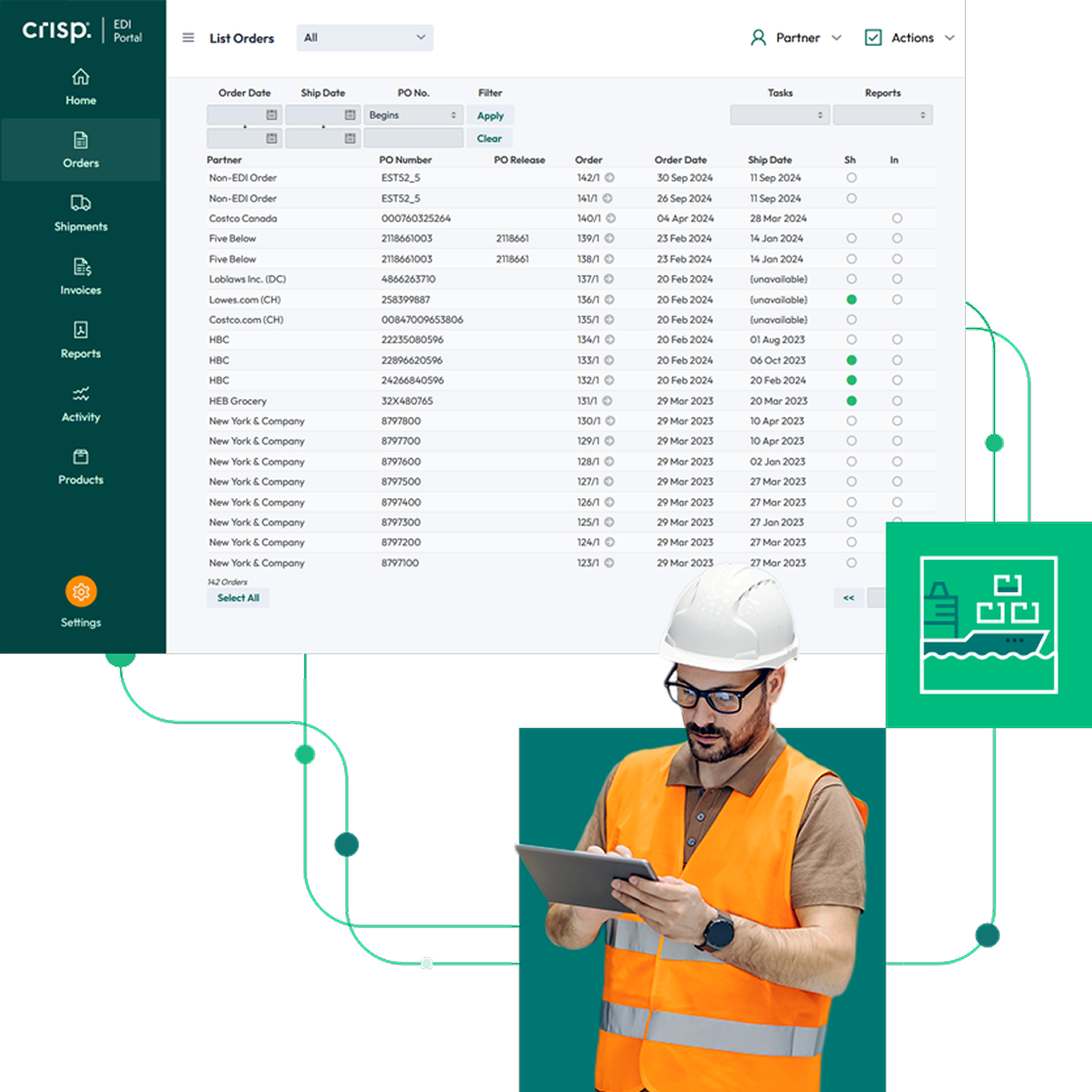1092x1092 pixels.
Task: Open arrow icon for order 142/1
Action: tap(610, 178)
